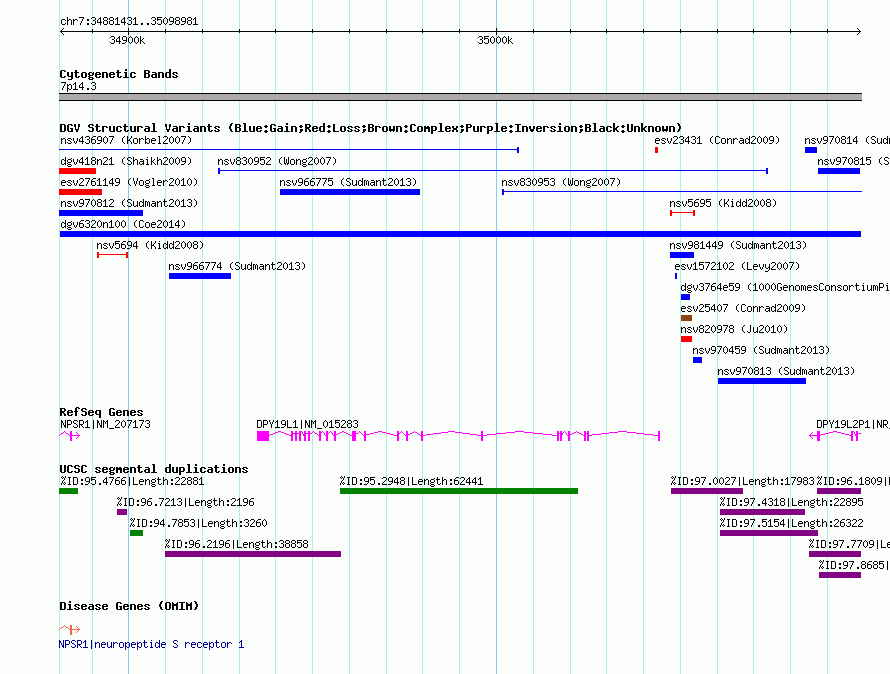The image size is (890, 674).
Task: Click the orange OMIM NPSR1 gene glyph
Action: 70,629
